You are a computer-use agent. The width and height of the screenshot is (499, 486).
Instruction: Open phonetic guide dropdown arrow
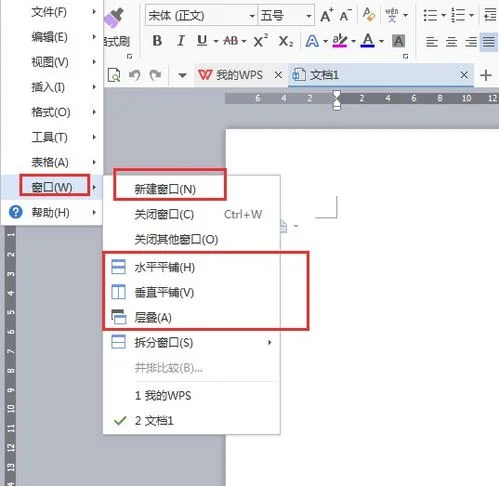405,15
